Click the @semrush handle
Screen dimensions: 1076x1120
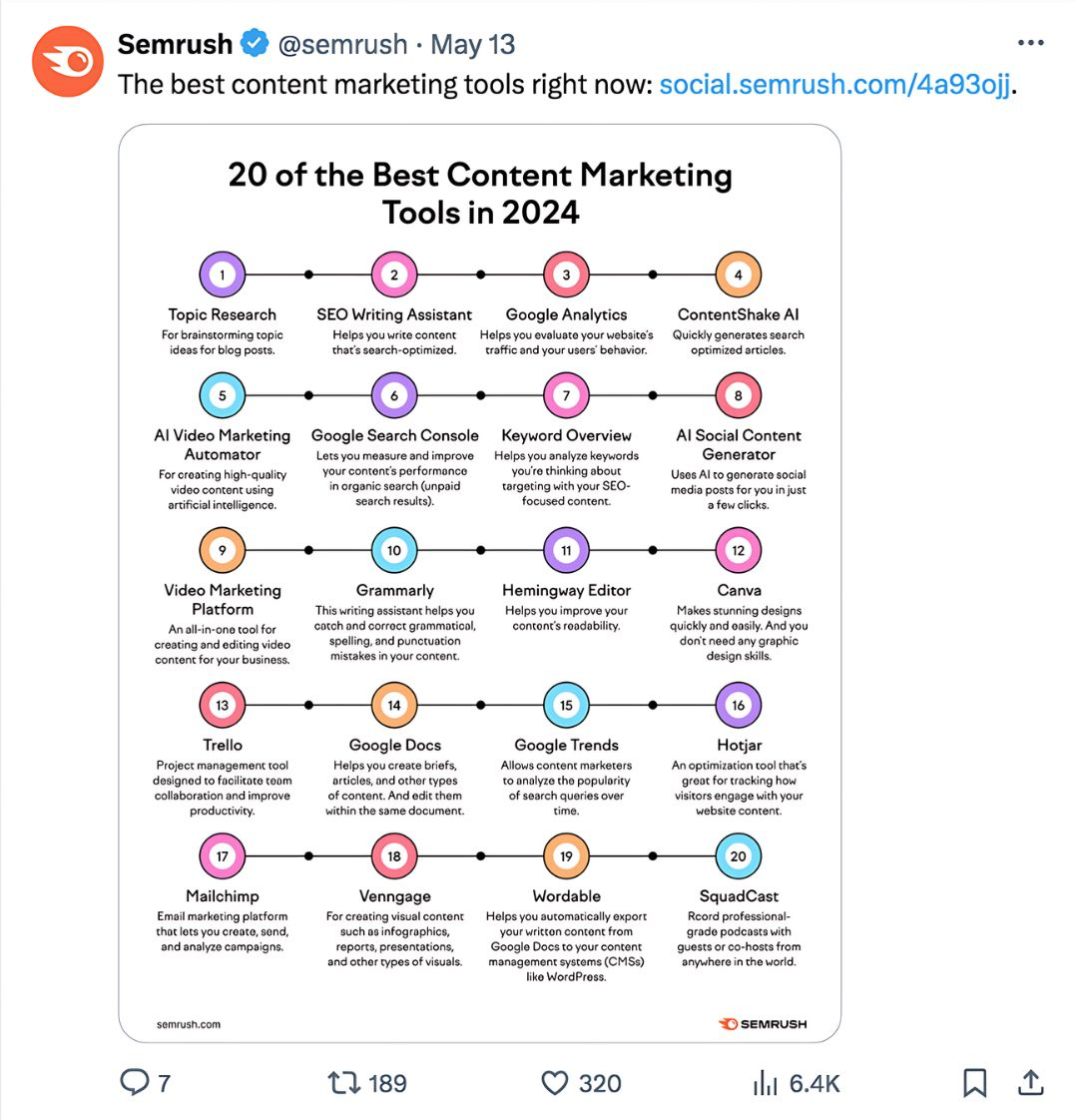tap(343, 44)
